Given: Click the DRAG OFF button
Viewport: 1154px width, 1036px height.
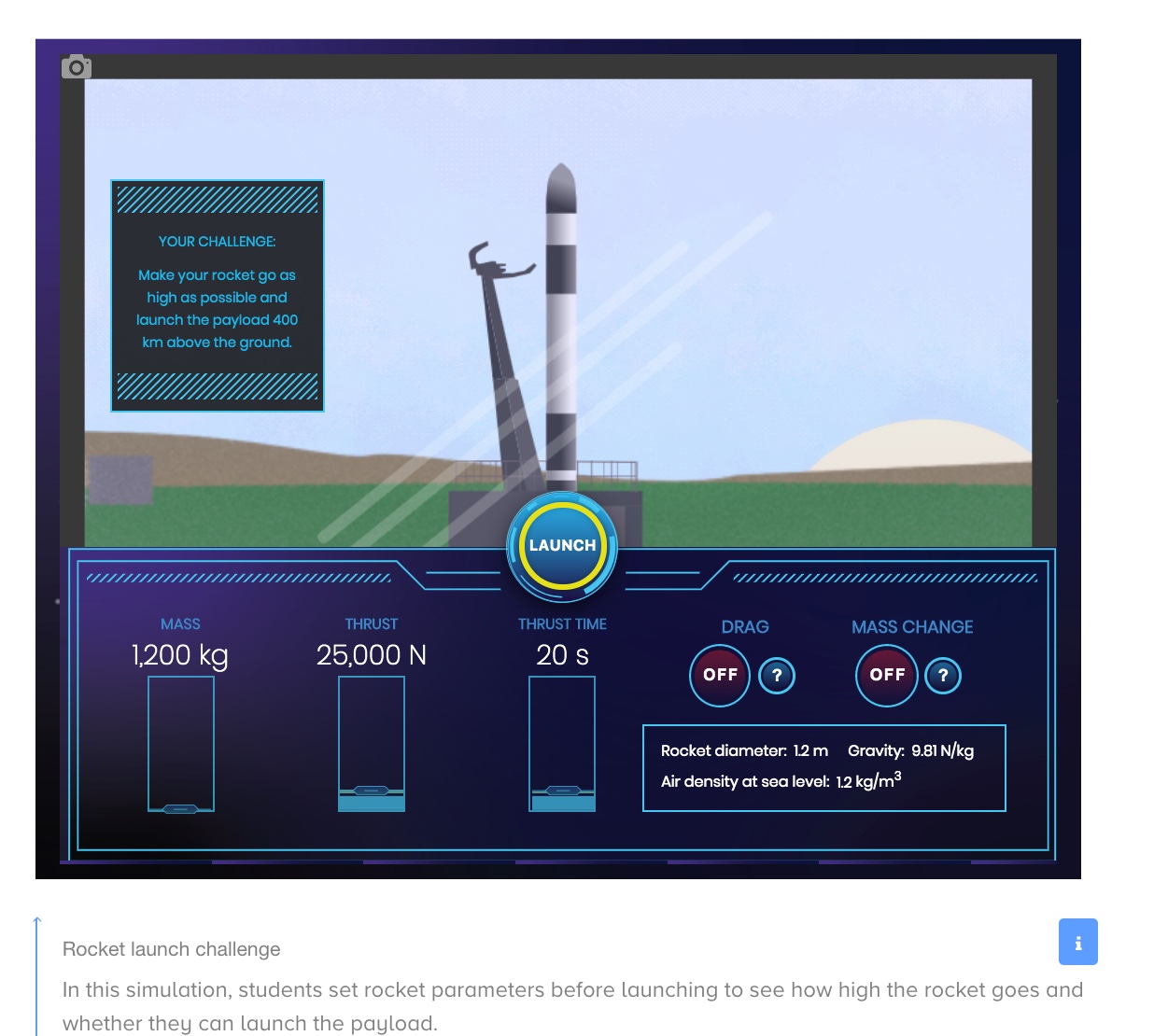Looking at the screenshot, I should [x=719, y=675].
